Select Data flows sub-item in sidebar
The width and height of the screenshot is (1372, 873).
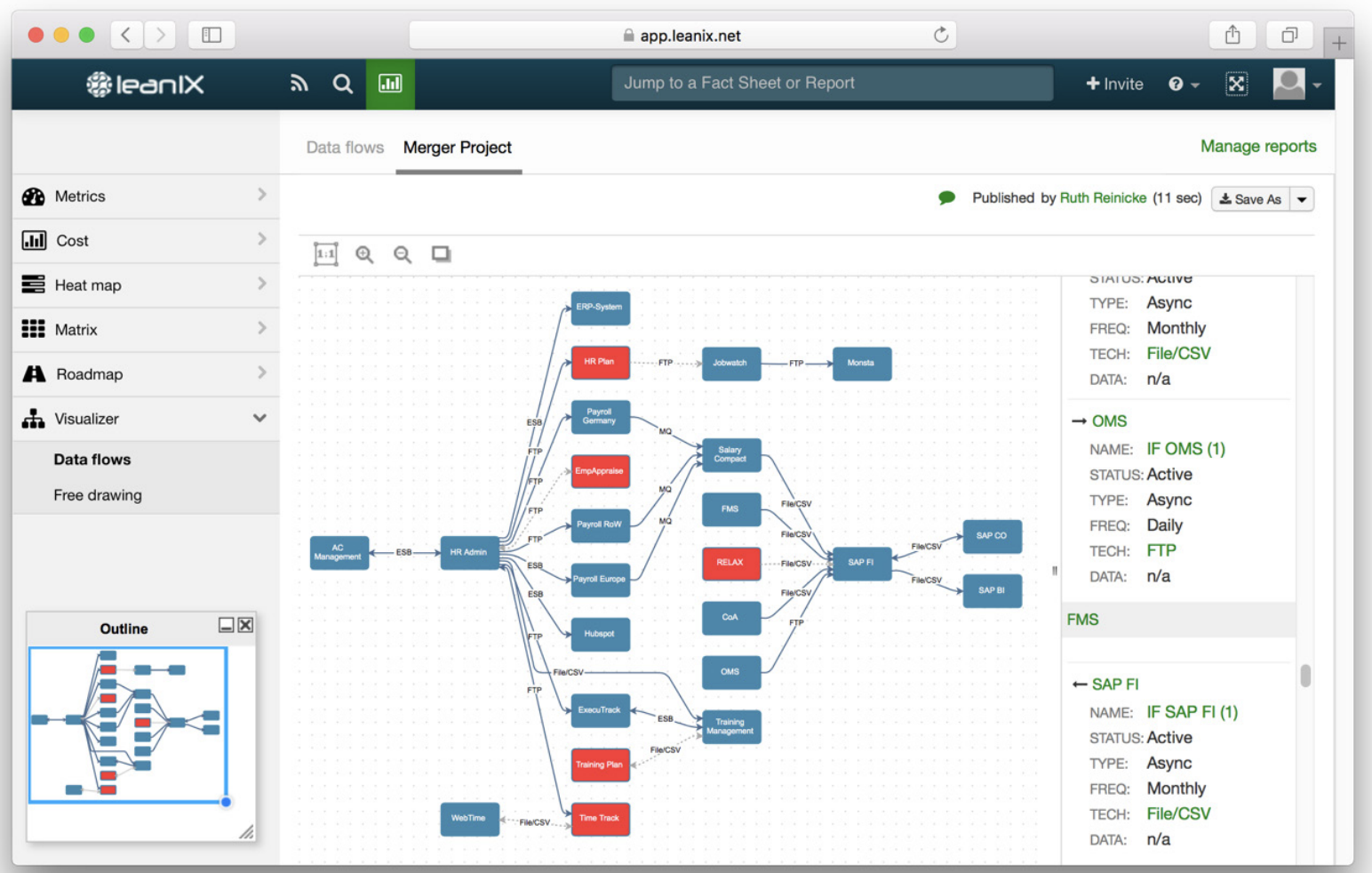click(92, 460)
